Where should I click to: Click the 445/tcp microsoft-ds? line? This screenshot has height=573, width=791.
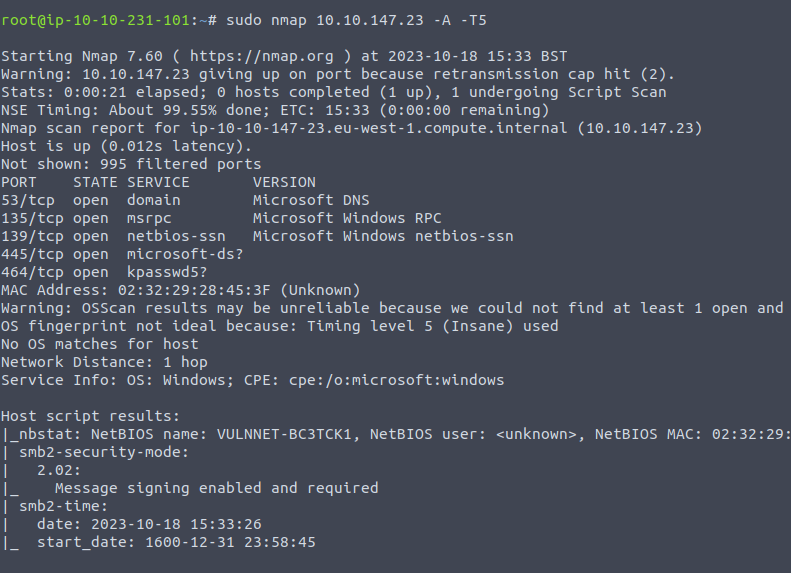pyautogui.click(x=122, y=254)
